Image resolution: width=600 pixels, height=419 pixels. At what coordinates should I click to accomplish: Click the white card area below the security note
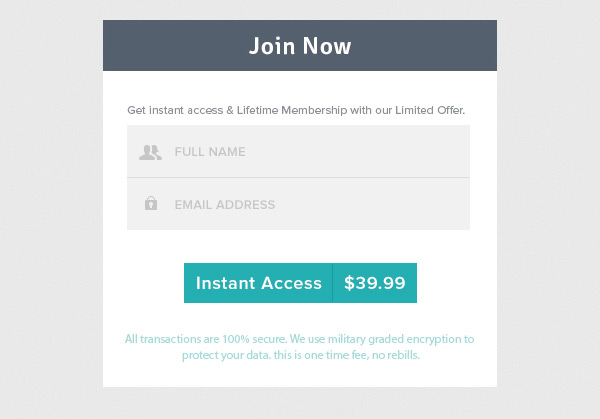(300, 376)
